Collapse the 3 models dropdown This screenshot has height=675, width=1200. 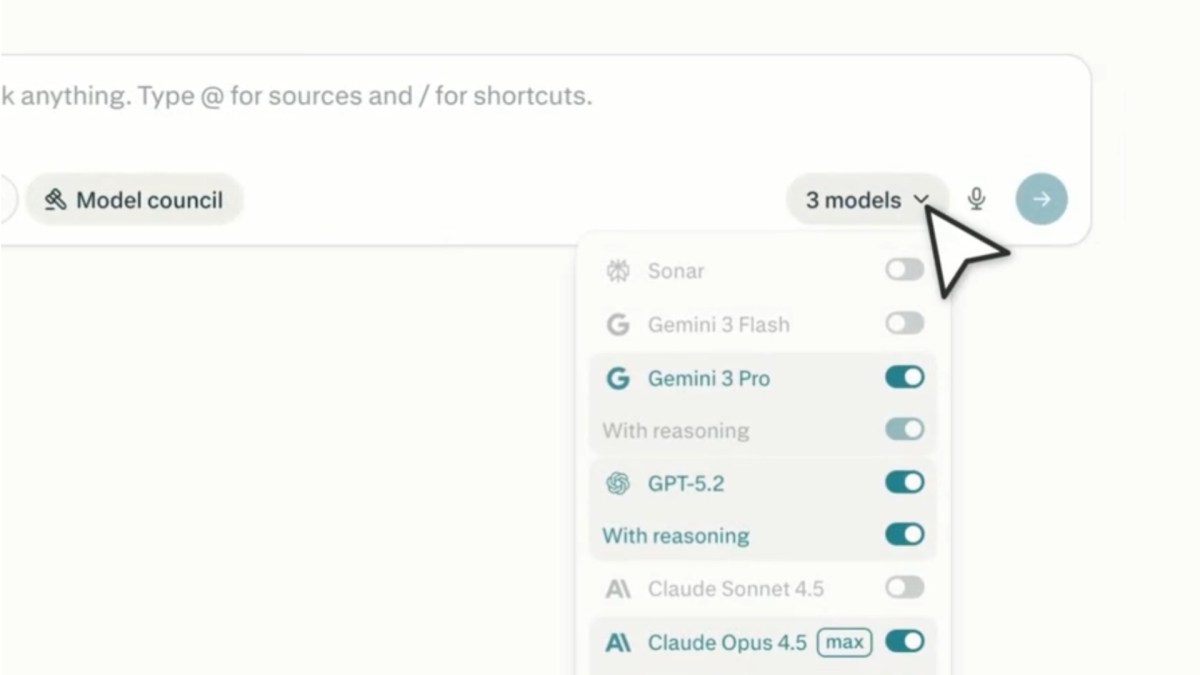coord(854,200)
